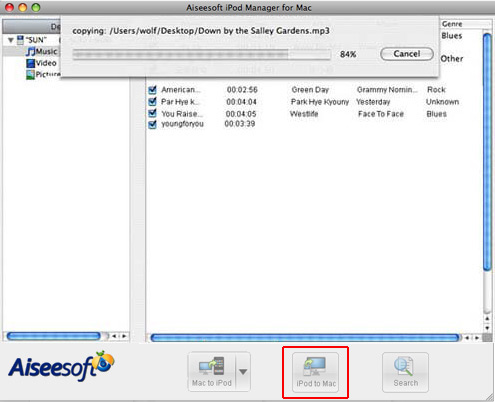Click the Aiseesoft logo
Screen dimensions: 495x402
tap(61, 366)
